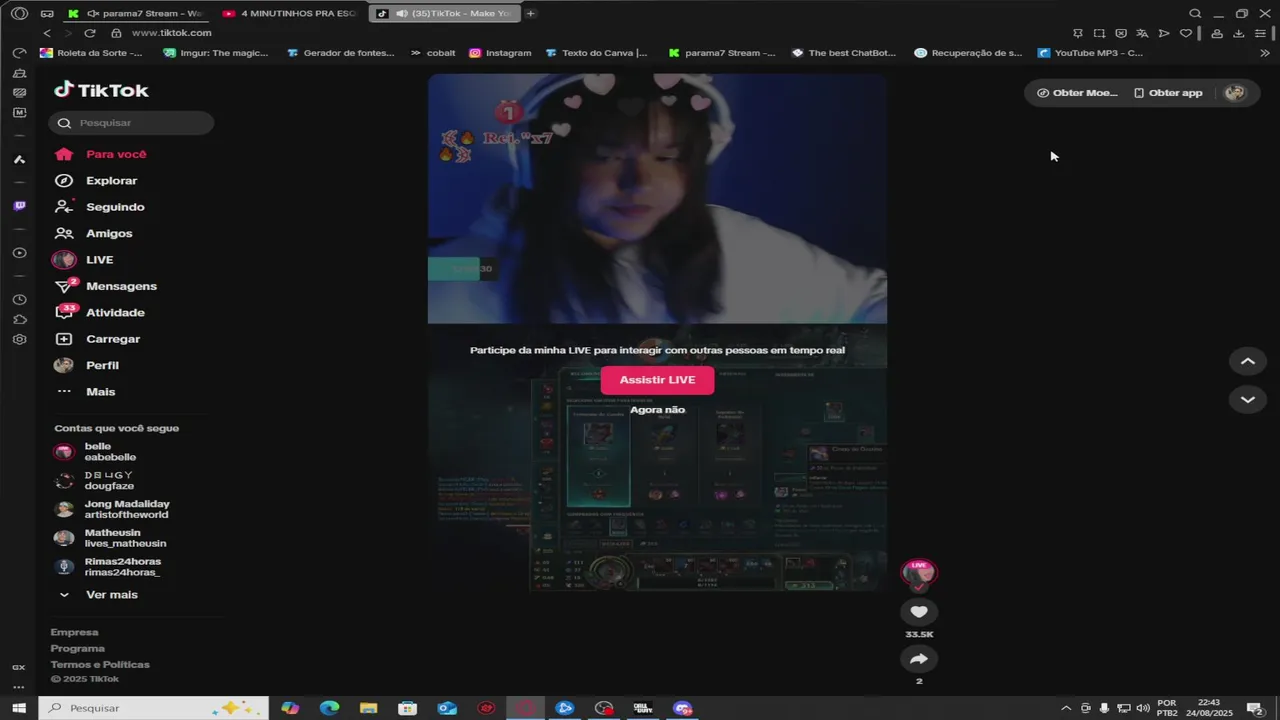Select the (35)TikTok browser tab

tap(445, 13)
